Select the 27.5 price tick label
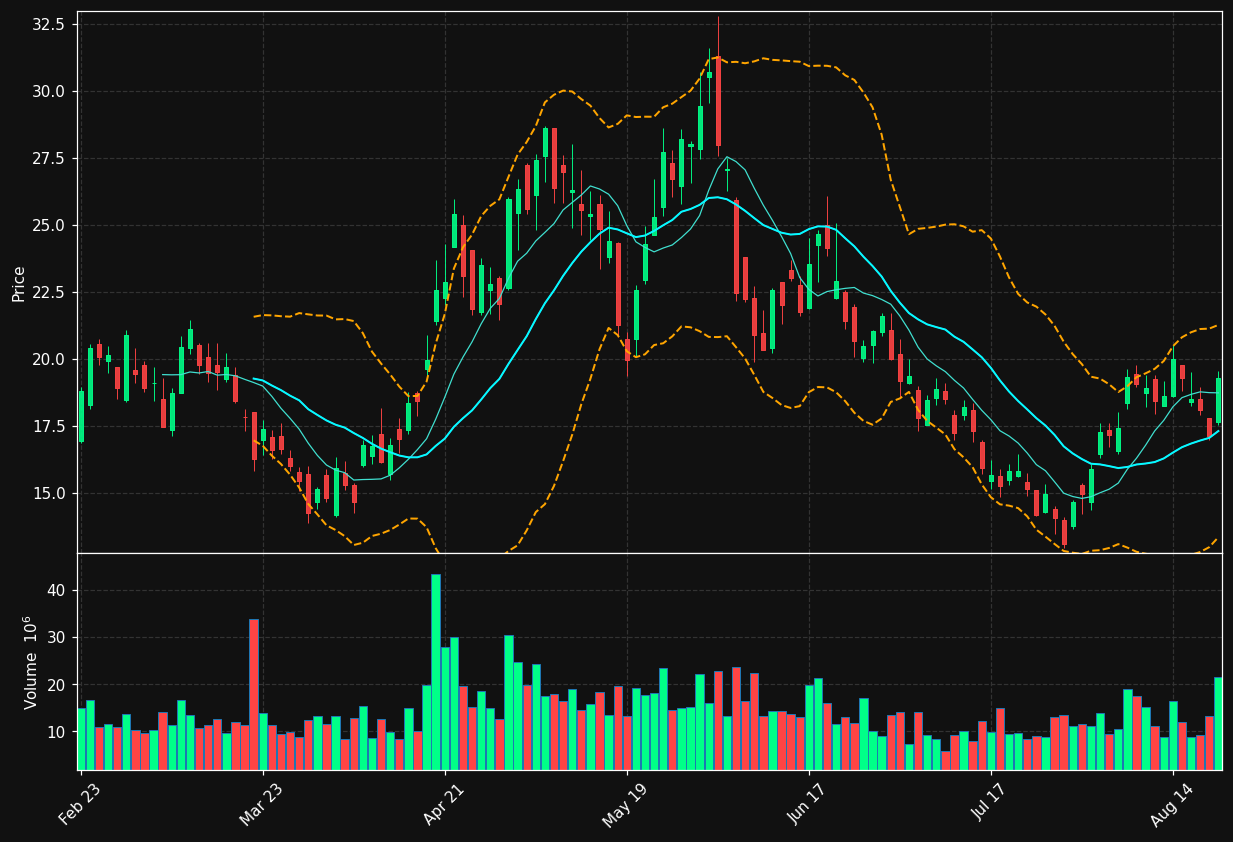The height and width of the screenshot is (842, 1233). coord(49,158)
